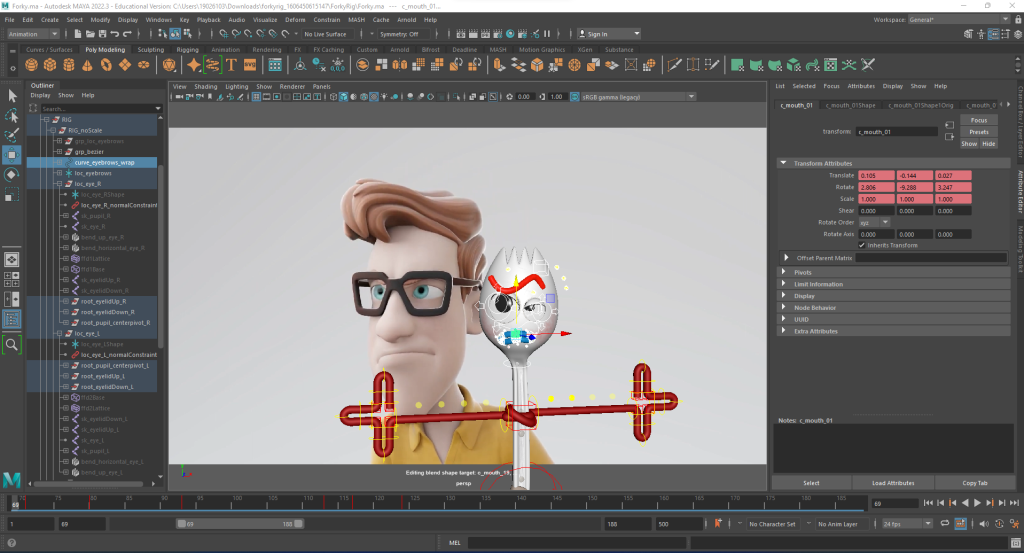Toggle the sRGB color management icon
Screen dimensions: 1024x553
tap(575, 97)
